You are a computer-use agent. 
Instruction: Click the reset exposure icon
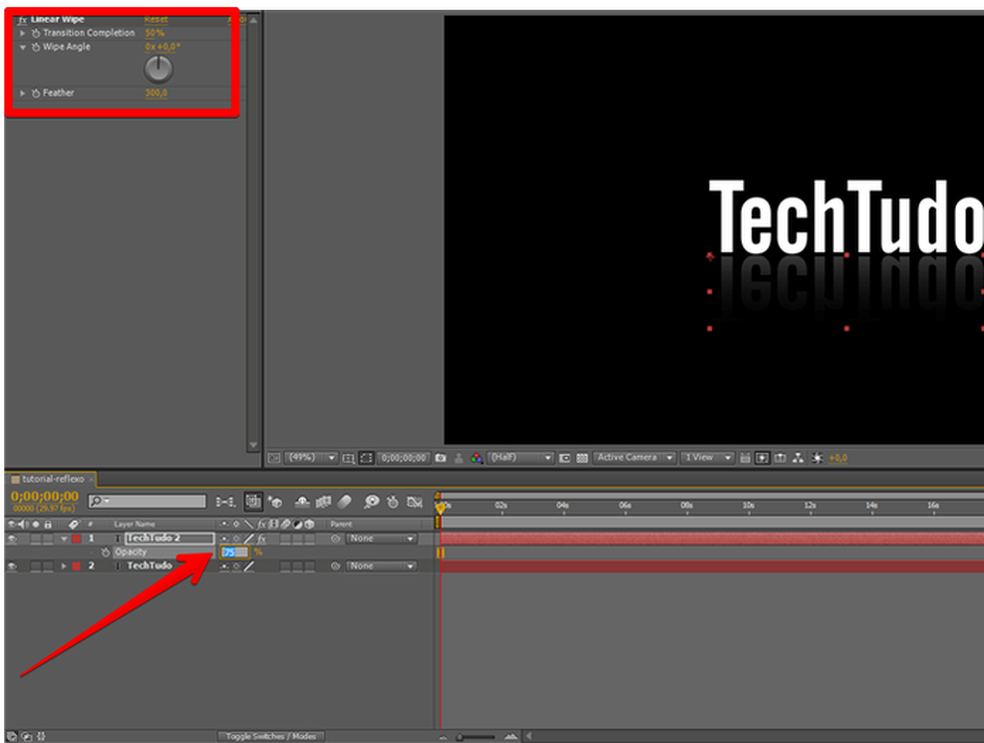pos(817,458)
